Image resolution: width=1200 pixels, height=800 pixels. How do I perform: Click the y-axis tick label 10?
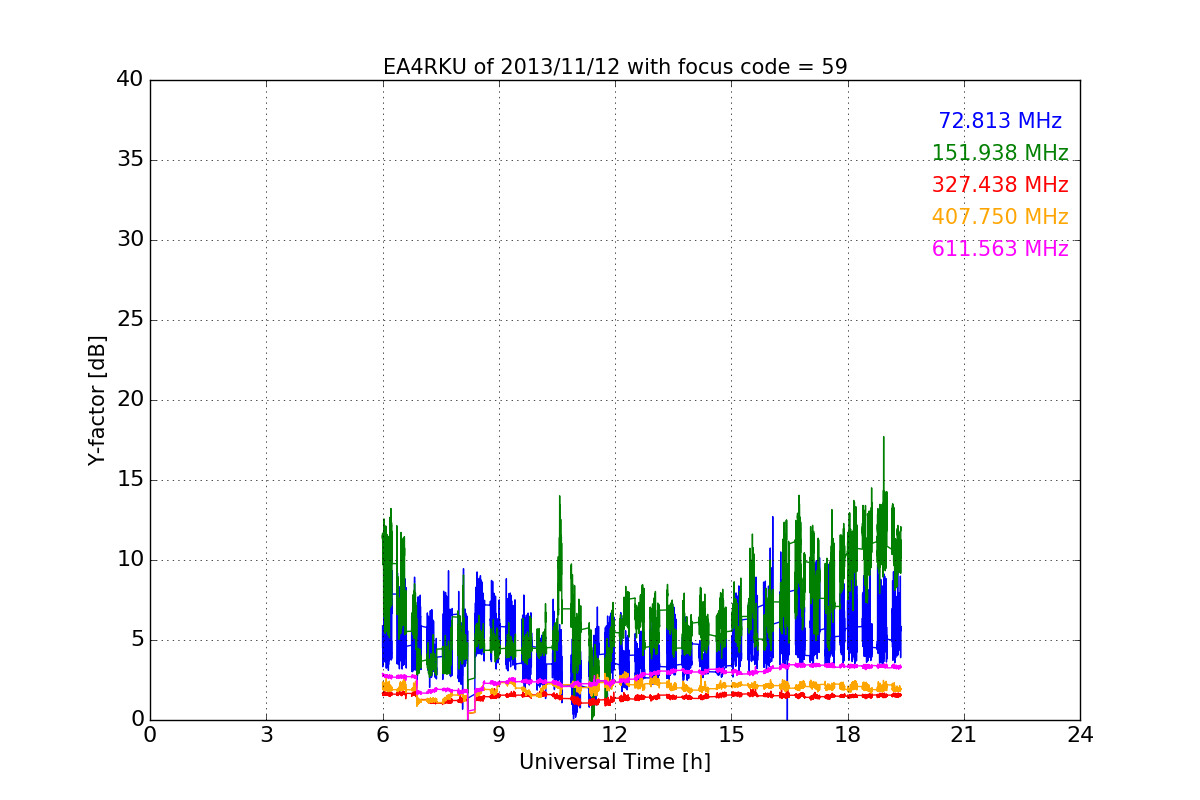(130, 560)
